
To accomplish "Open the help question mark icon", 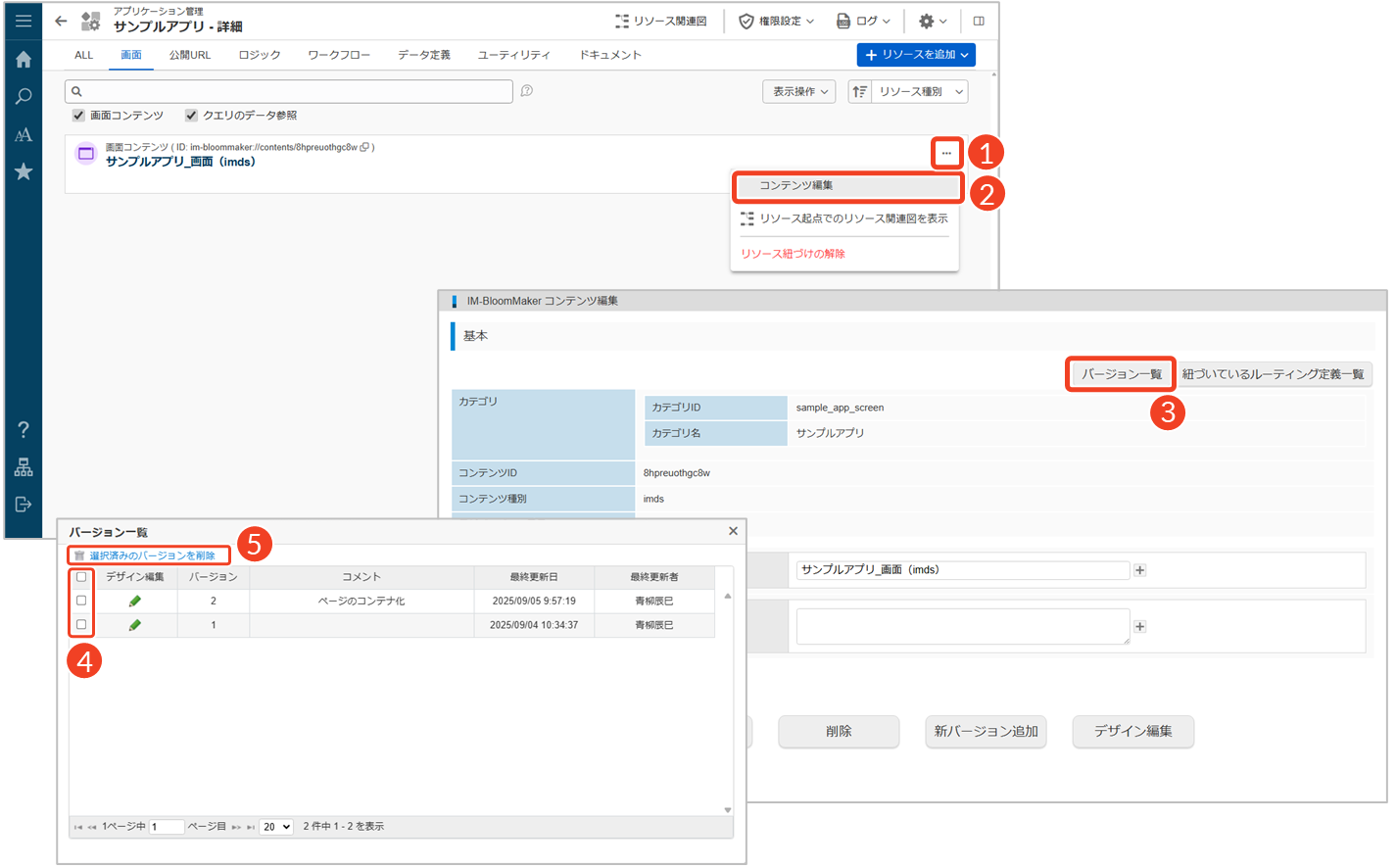I will tap(24, 430).
